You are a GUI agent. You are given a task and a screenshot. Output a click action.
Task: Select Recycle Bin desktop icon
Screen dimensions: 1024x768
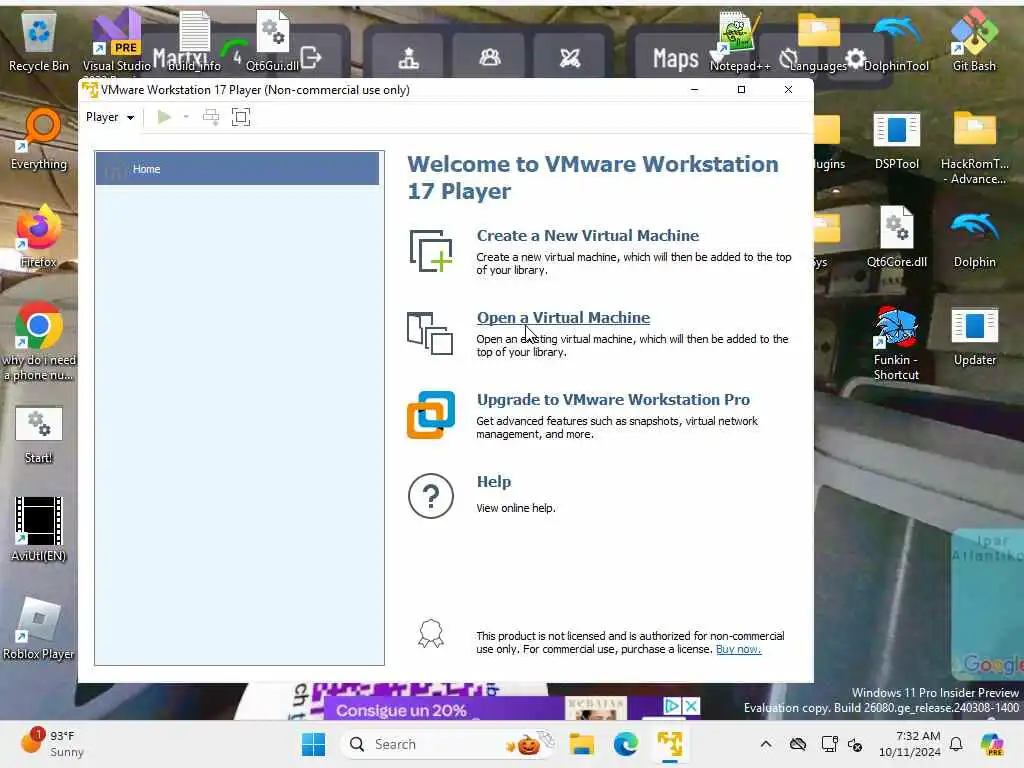point(39,41)
